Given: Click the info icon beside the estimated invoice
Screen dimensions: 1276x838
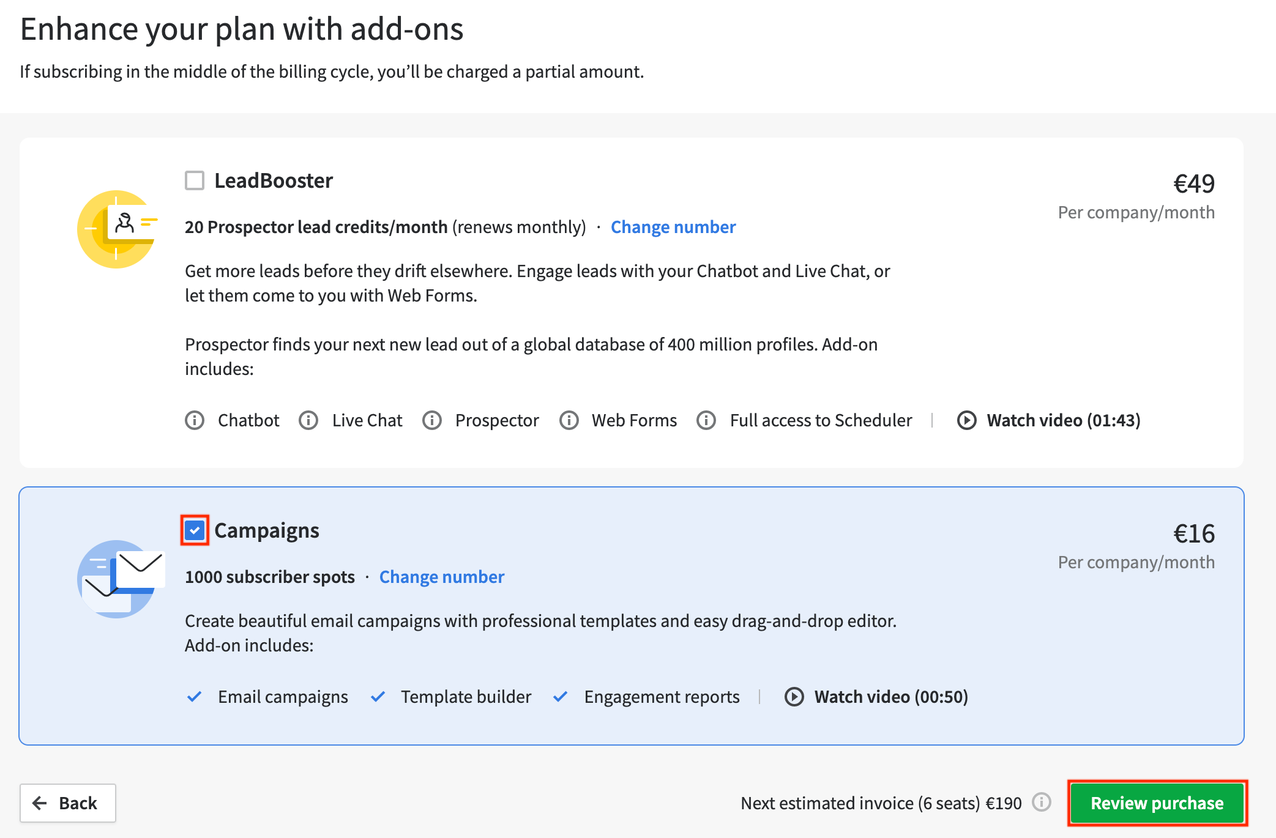Looking at the screenshot, I should pyautogui.click(x=1042, y=802).
